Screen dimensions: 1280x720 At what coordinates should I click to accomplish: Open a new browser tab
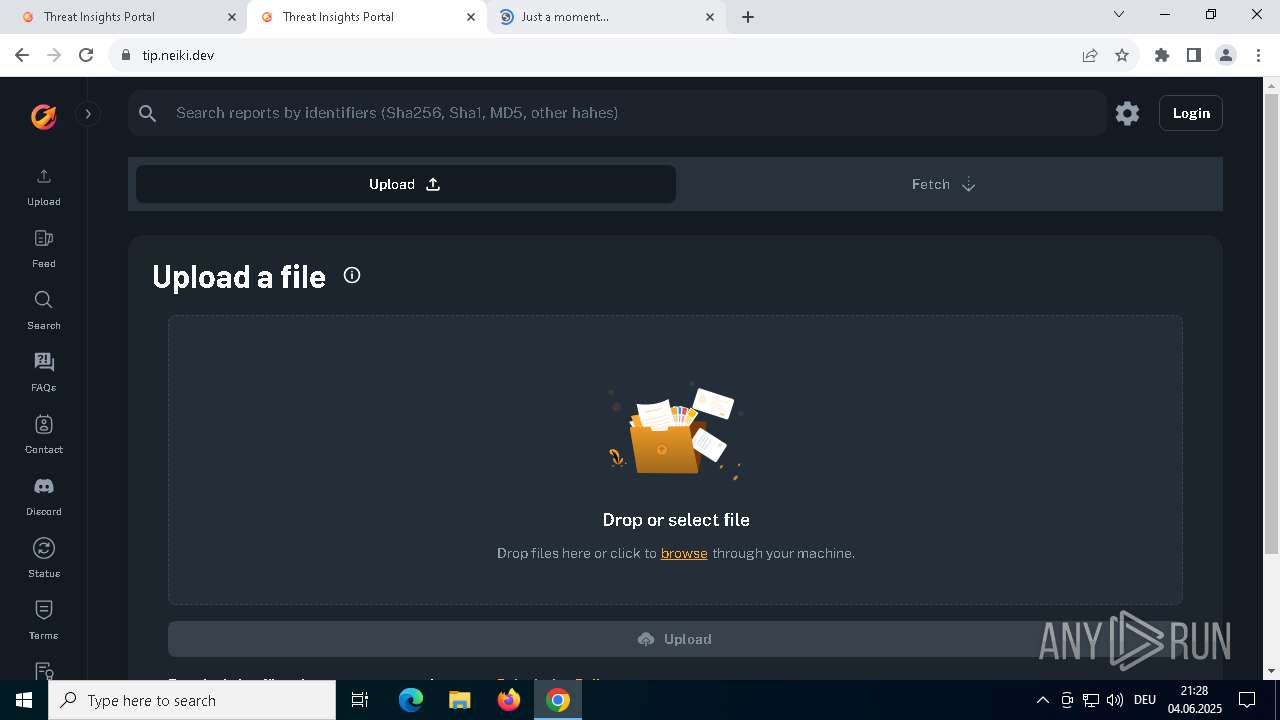coord(748,17)
